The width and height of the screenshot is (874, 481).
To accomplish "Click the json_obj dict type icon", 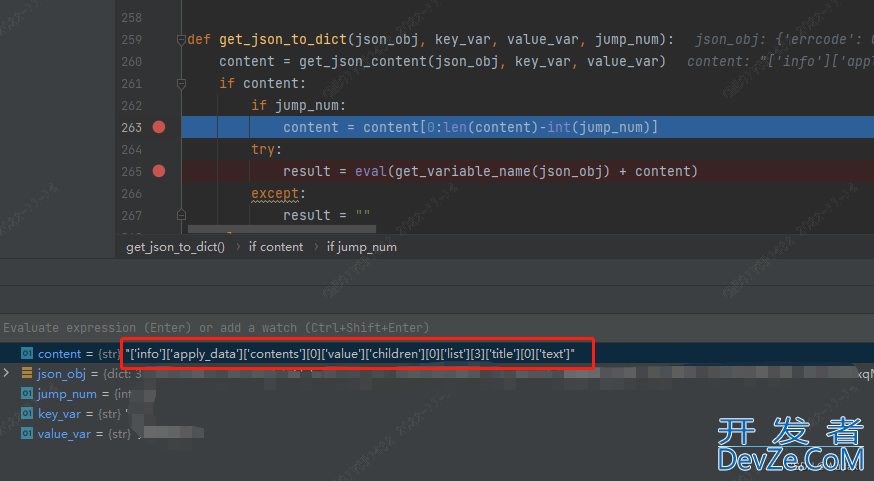I will 27,373.
